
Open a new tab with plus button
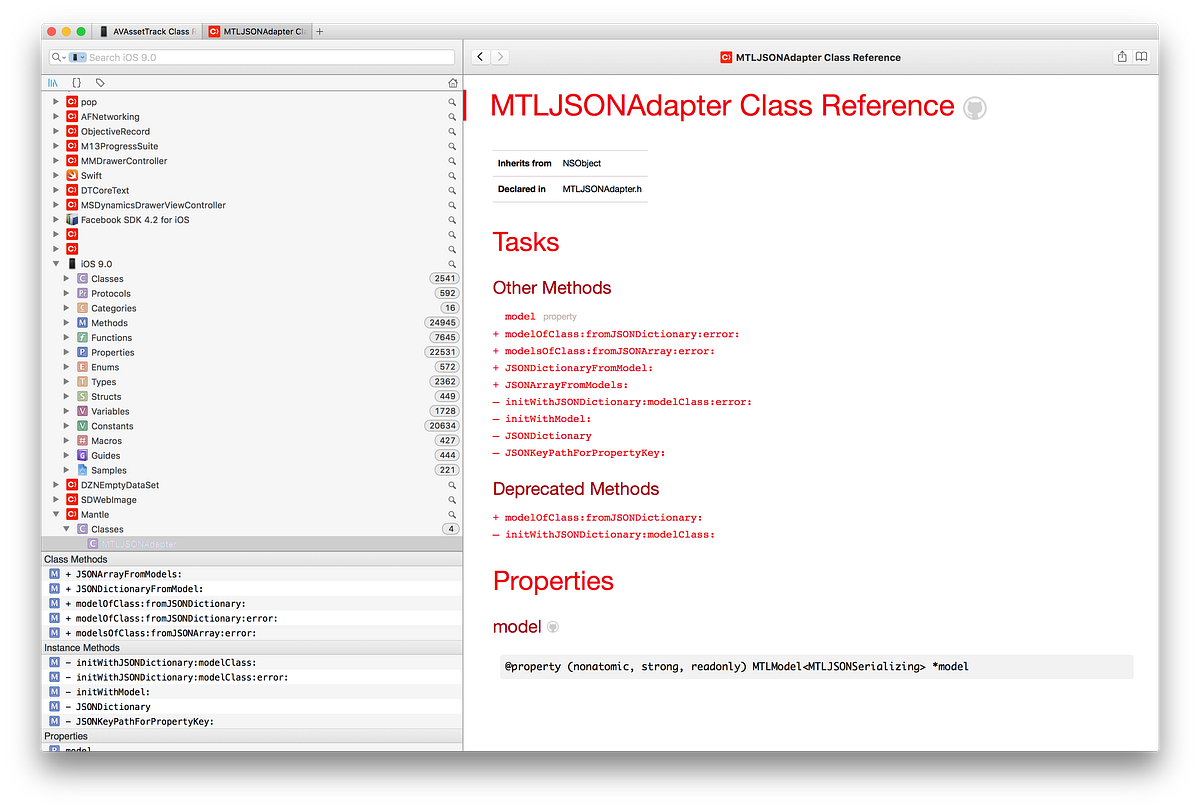(x=320, y=32)
